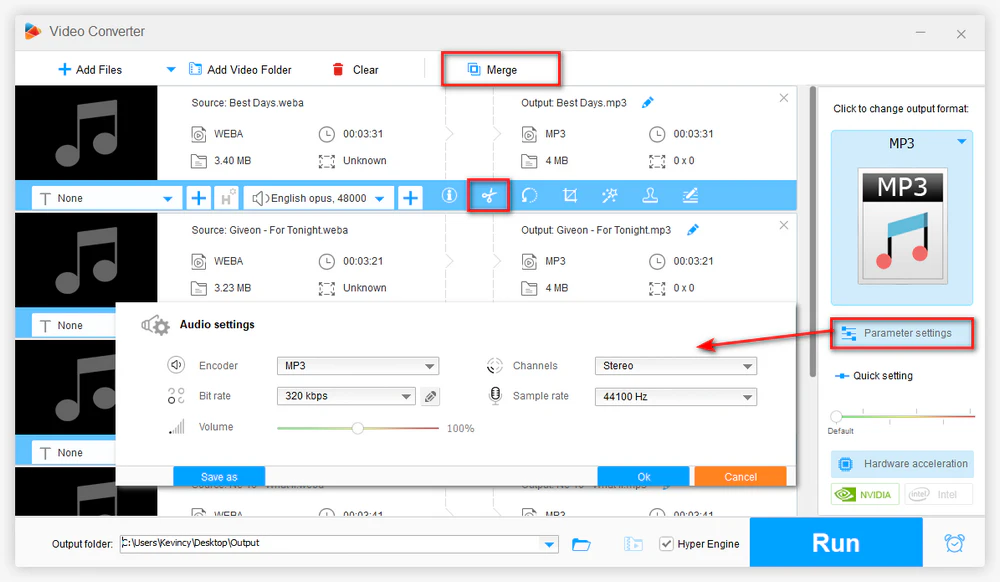Click the Intel acceleration button

point(938,494)
